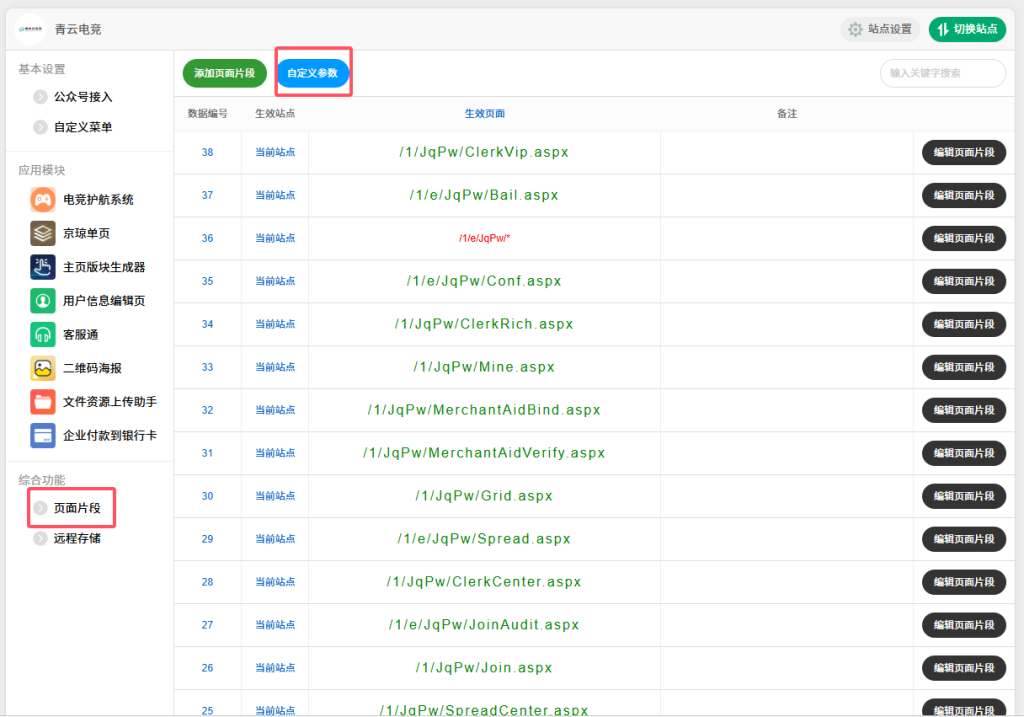Click the 自定义参数 blue button
The width and height of the screenshot is (1024, 717).
[313, 73]
